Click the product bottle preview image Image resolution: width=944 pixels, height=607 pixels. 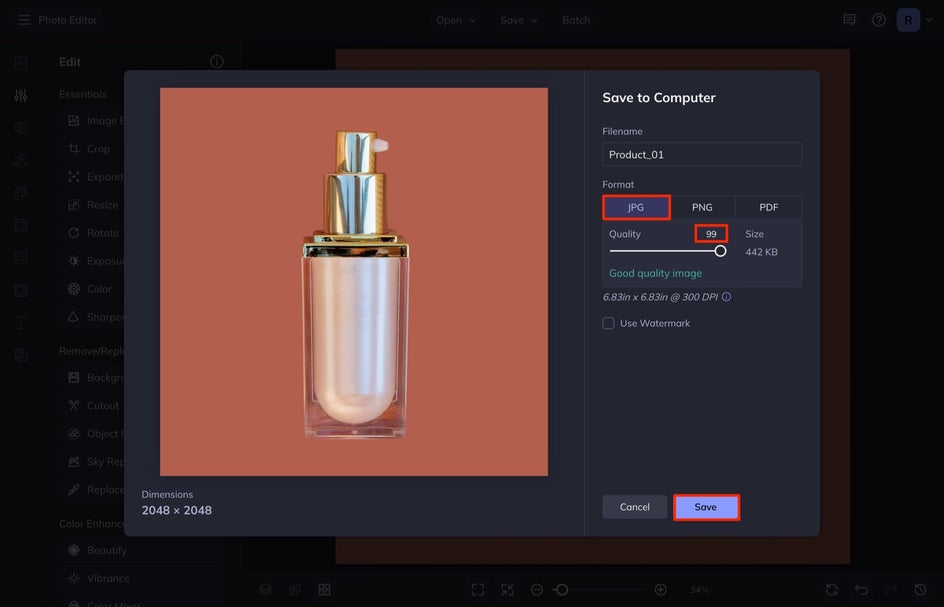point(354,282)
